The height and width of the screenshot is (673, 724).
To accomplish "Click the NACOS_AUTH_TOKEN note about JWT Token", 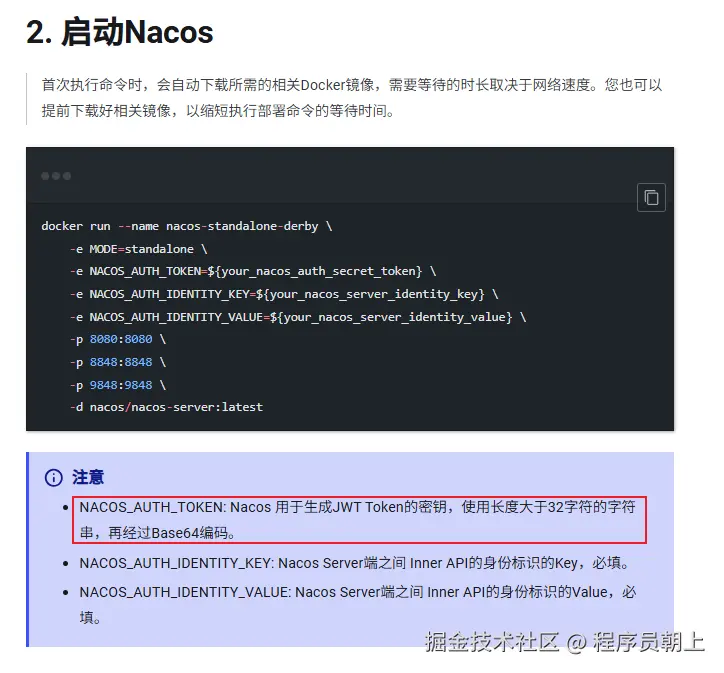I will click(358, 520).
